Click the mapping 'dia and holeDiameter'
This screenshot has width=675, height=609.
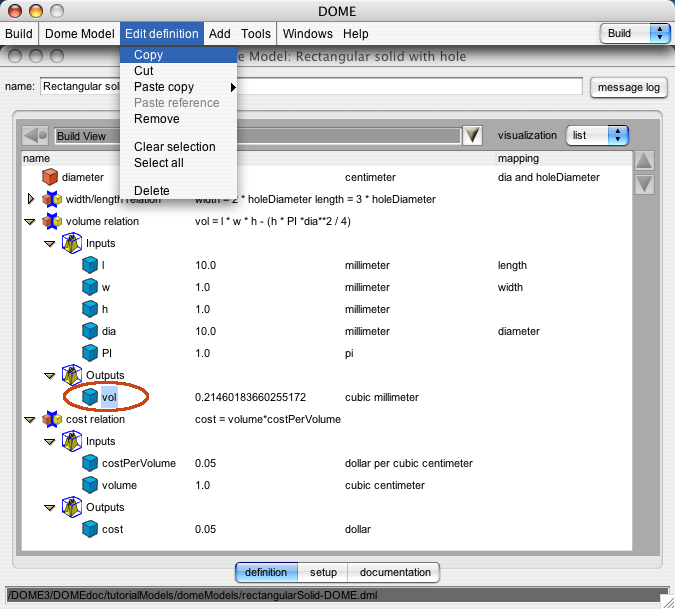point(548,177)
